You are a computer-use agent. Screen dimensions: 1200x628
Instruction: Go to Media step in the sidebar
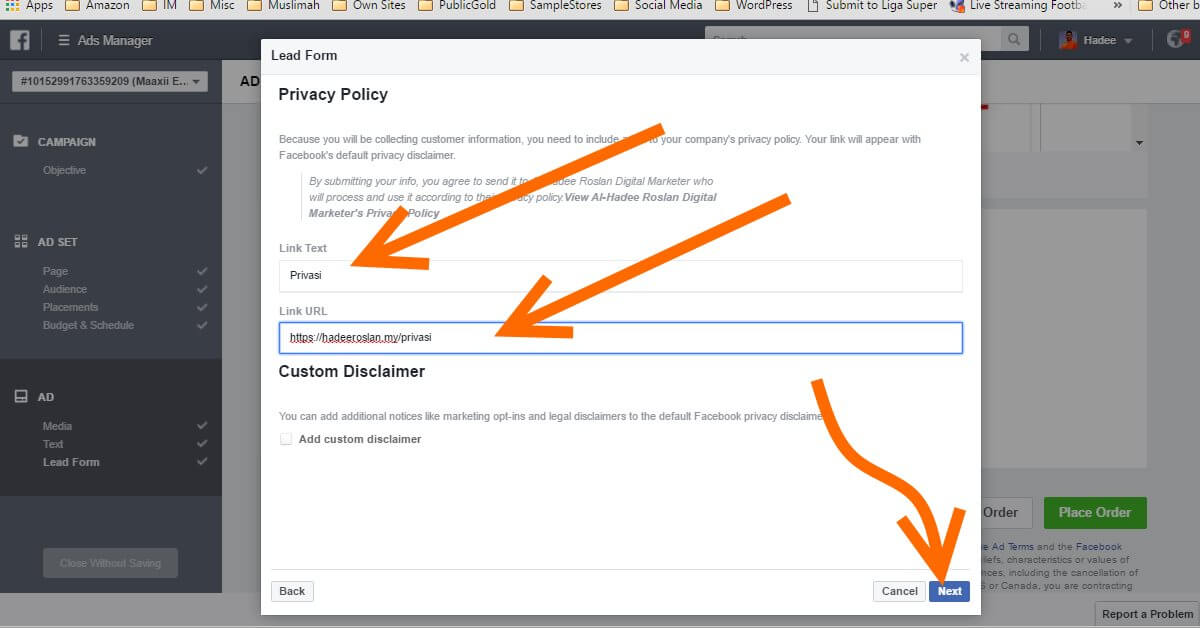tap(57, 426)
